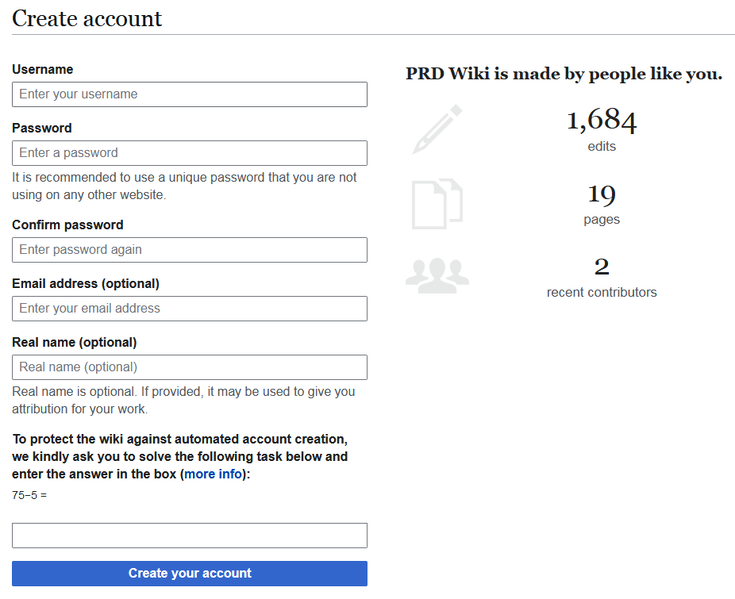Click the 'Confirm password' label

(x=68, y=225)
